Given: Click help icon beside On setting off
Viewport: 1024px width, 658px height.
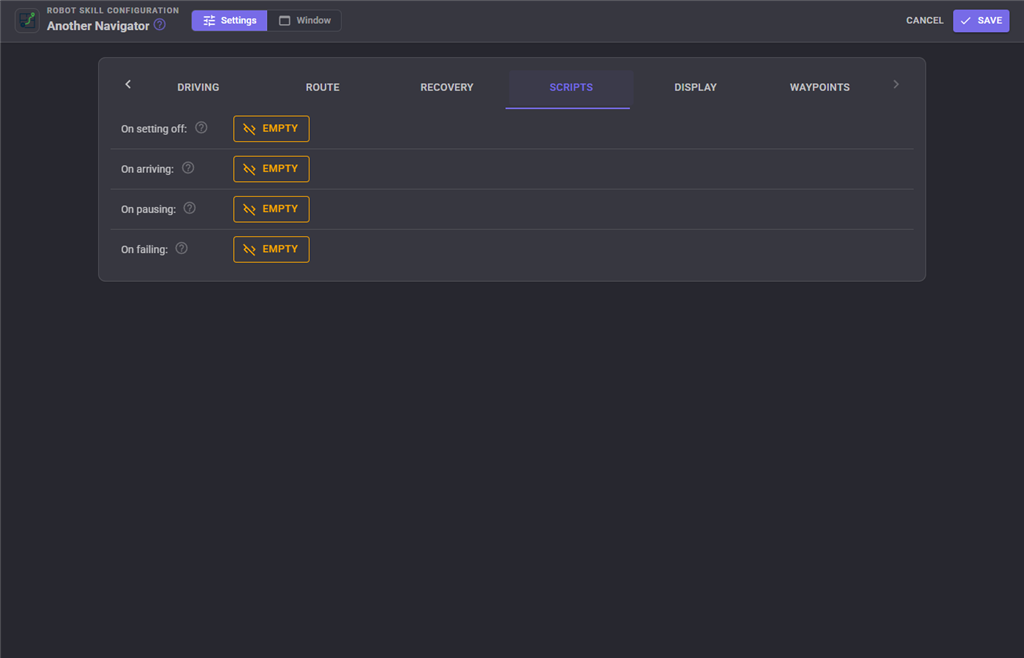Looking at the screenshot, I should (x=201, y=128).
